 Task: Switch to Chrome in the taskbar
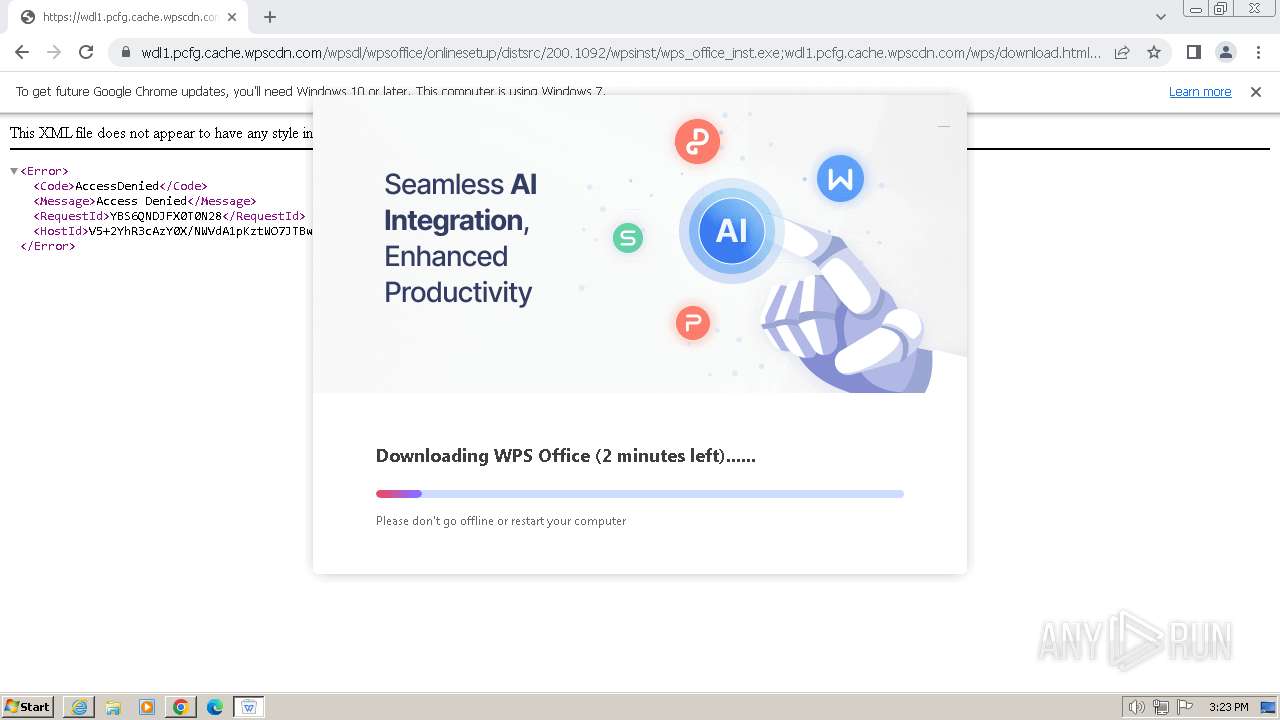181,707
